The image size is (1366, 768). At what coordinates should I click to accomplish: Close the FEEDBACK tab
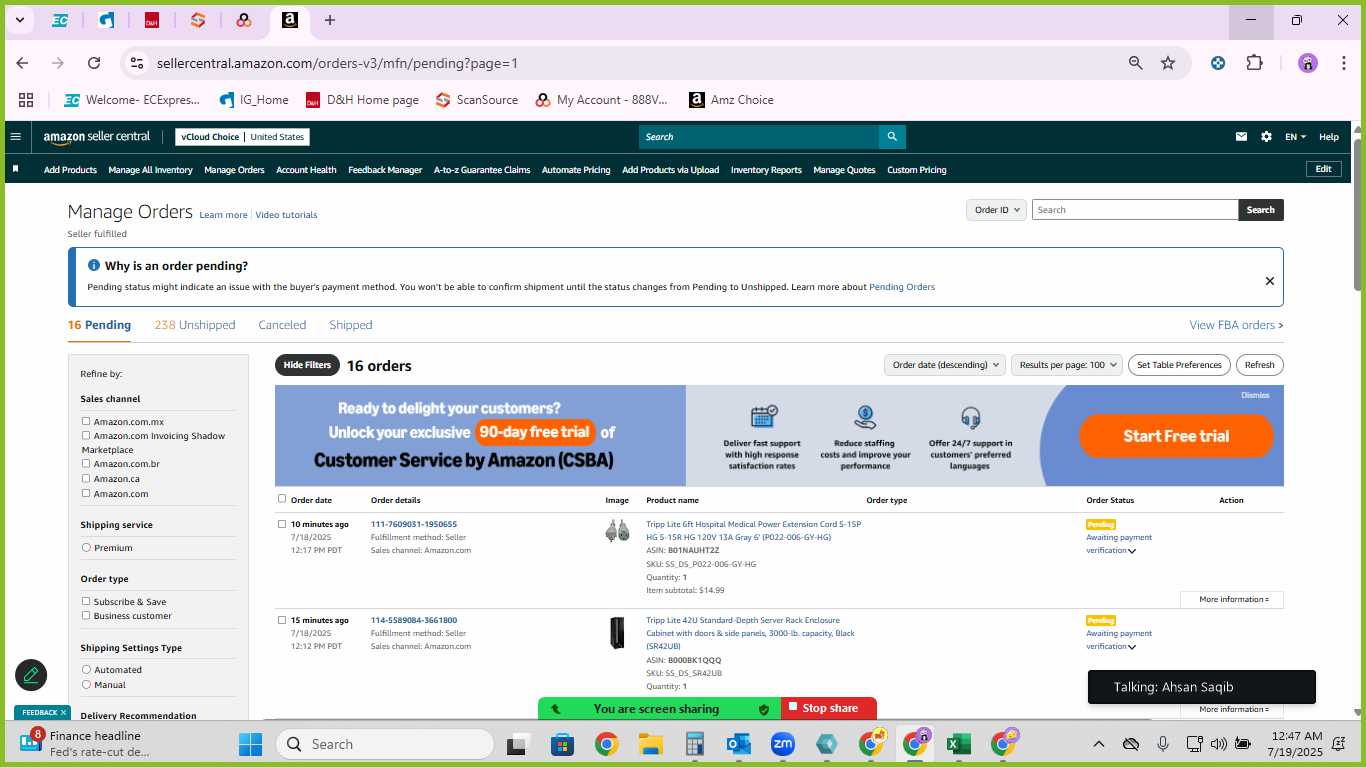[63, 713]
